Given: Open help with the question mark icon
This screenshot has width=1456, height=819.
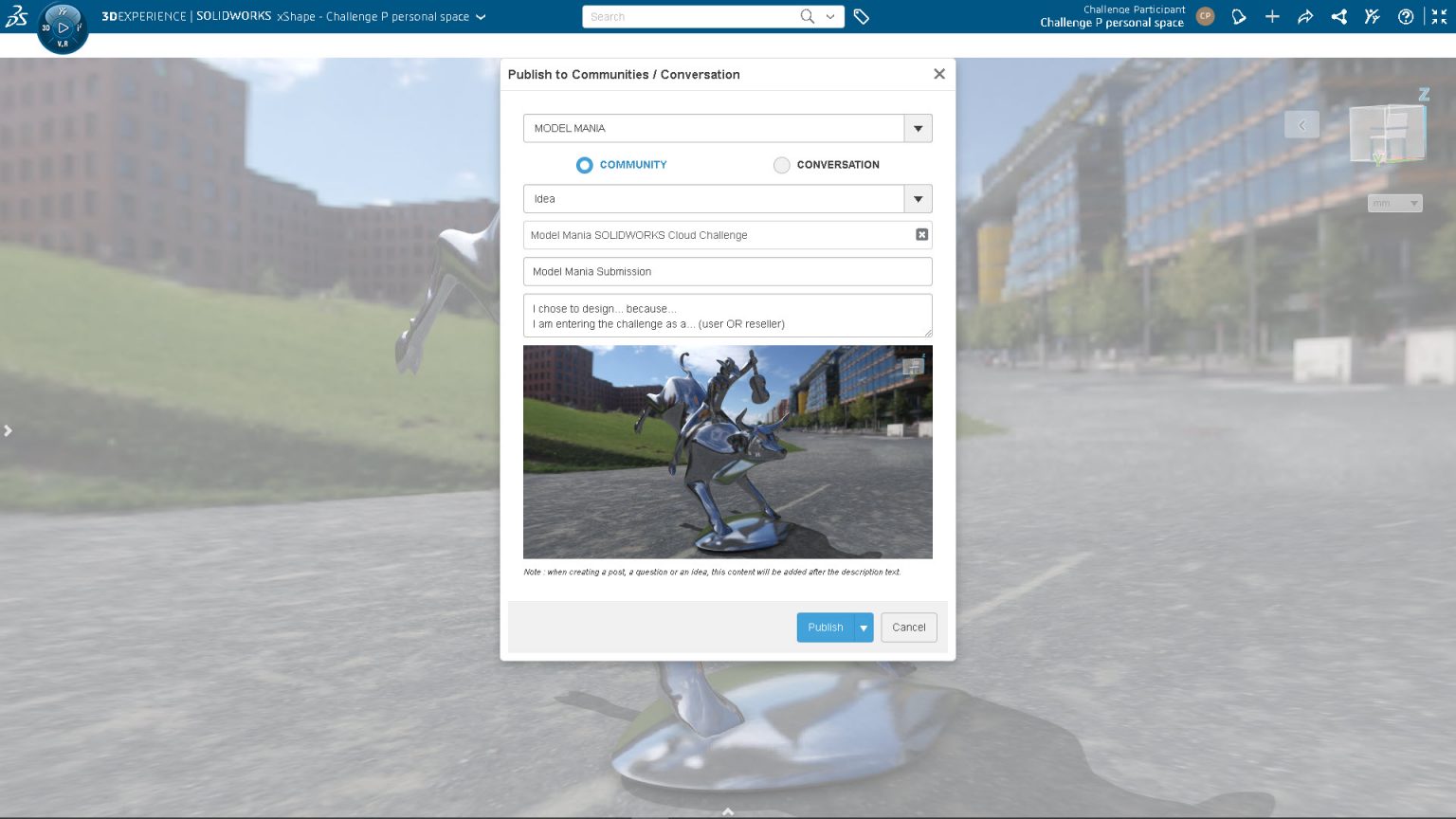Looking at the screenshot, I should point(1405,16).
